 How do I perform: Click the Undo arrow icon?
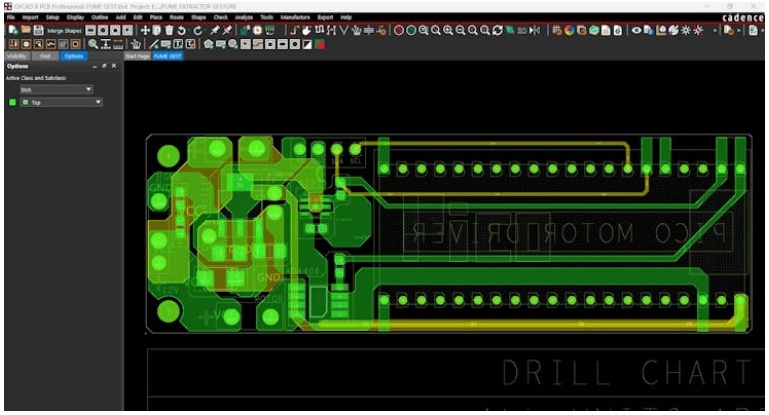(x=182, y=31)
